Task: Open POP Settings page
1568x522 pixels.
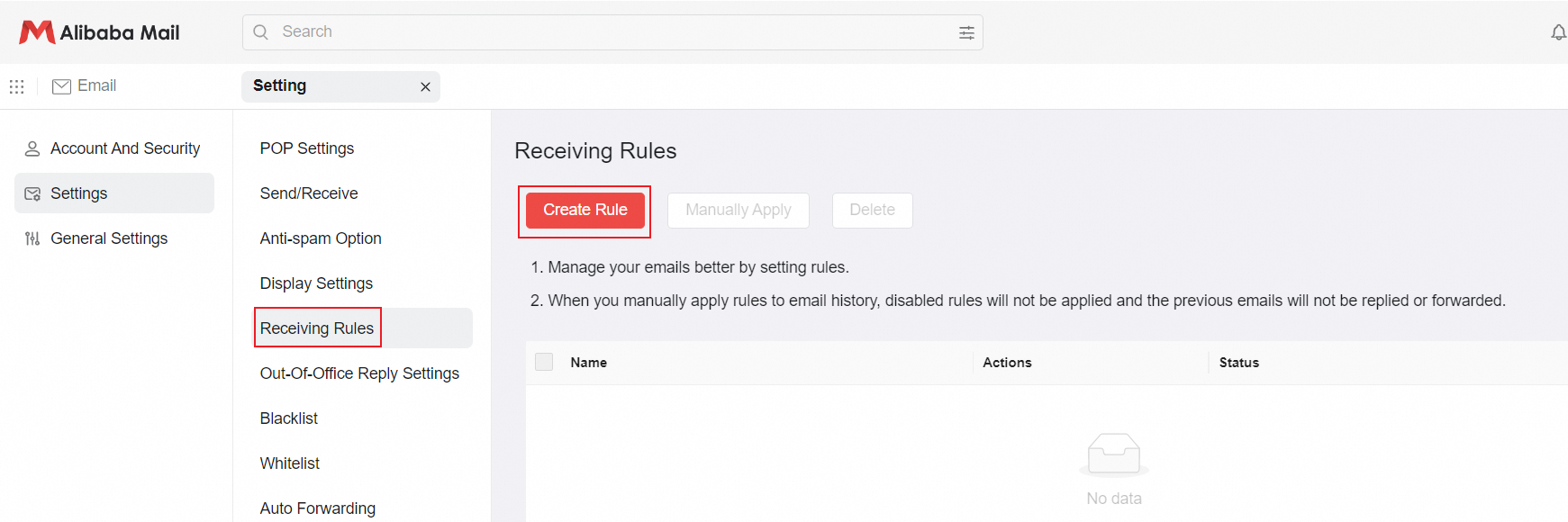Action: coord(306,148)
